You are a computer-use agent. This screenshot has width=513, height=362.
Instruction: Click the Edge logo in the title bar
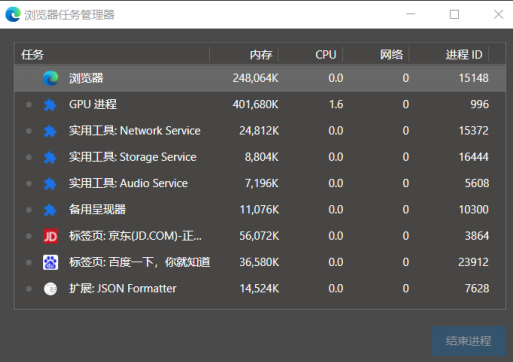(x=13, y=15)
